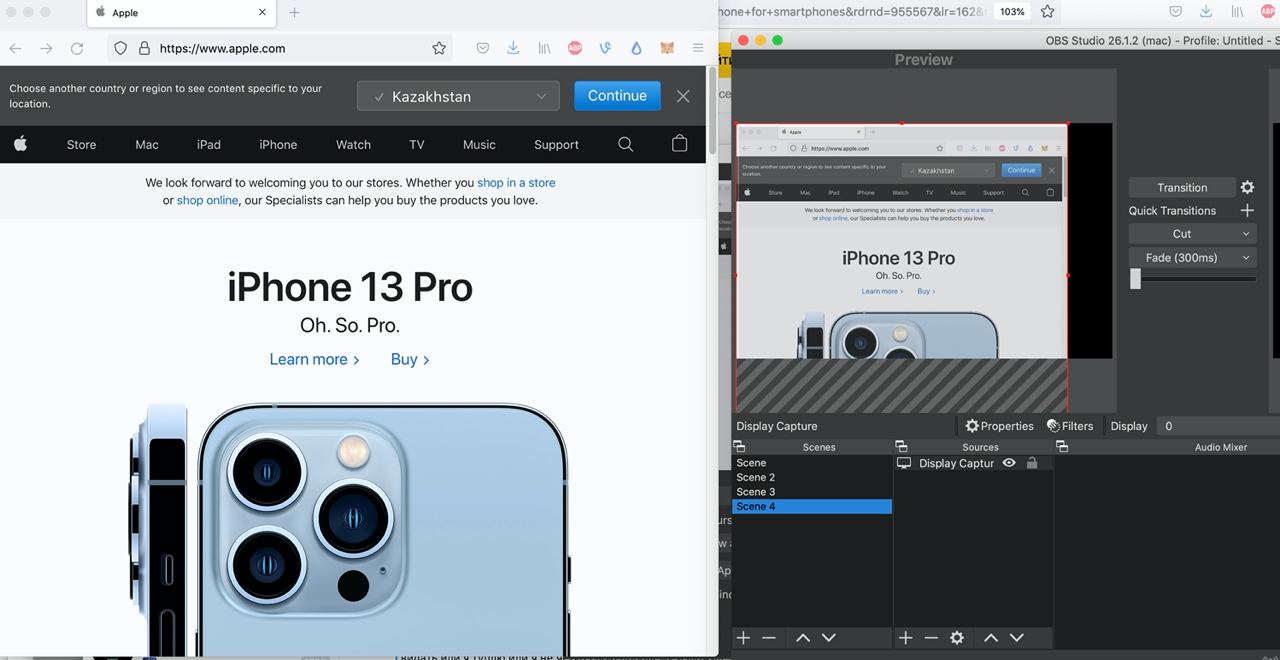This screenshot has width=1280, height=660.
Task: Toggle Display Capture visibility eye
Action: coord(1009,463)
